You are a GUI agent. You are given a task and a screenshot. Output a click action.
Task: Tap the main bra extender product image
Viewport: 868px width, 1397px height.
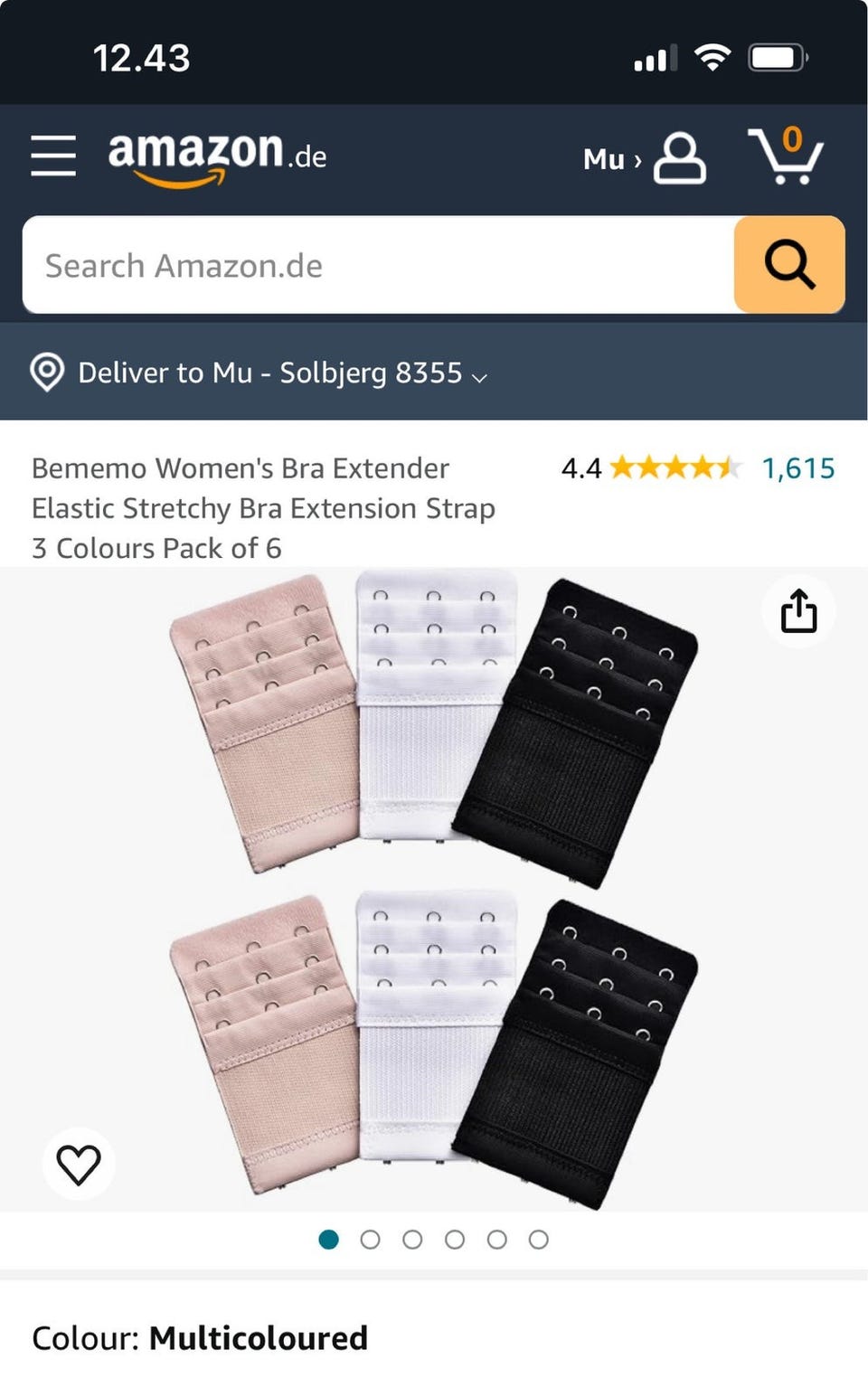[x=434, y=889]
